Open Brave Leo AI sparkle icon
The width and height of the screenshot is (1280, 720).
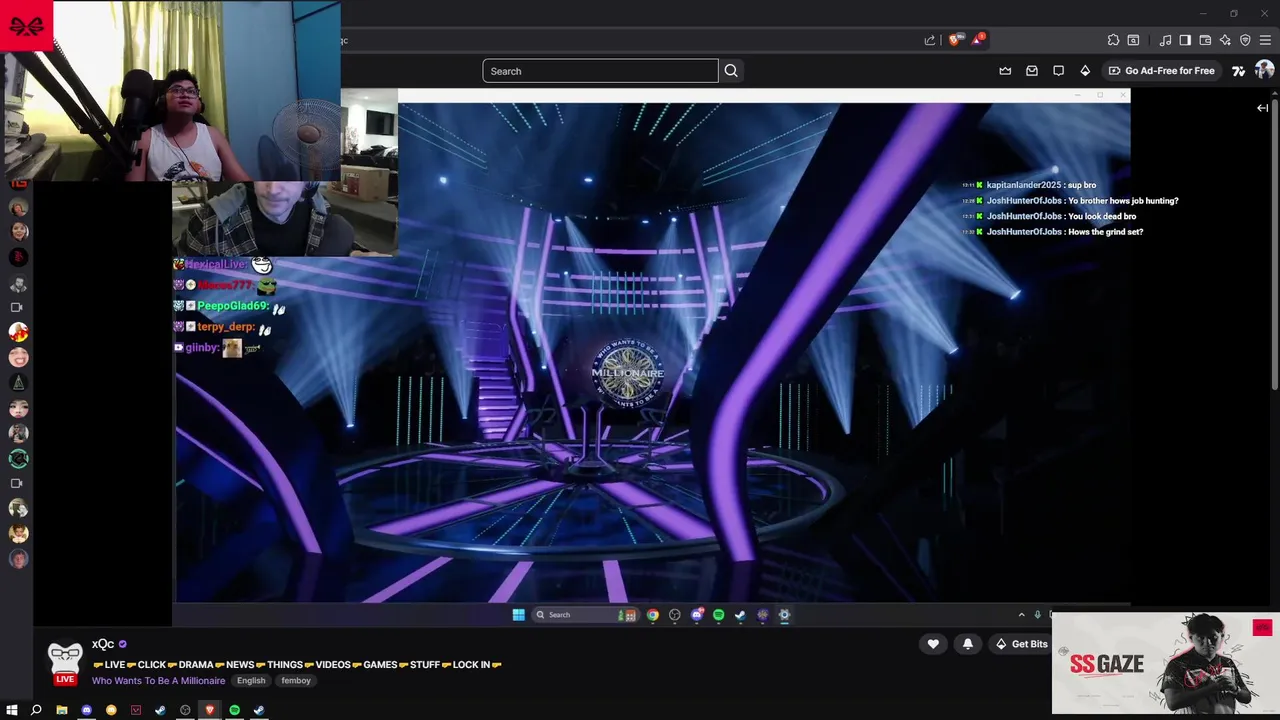[1225, 40]
